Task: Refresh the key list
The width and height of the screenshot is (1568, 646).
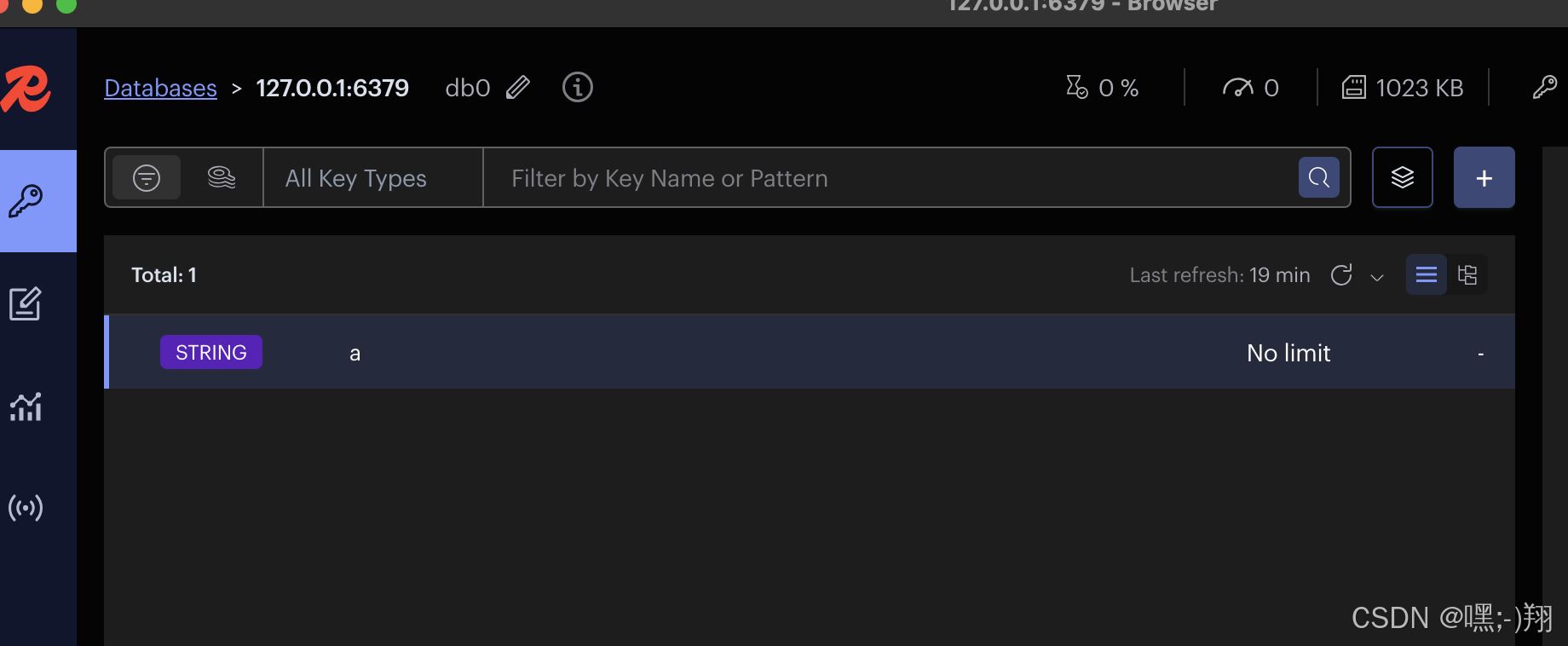Action: click(x=1341, y=274)
